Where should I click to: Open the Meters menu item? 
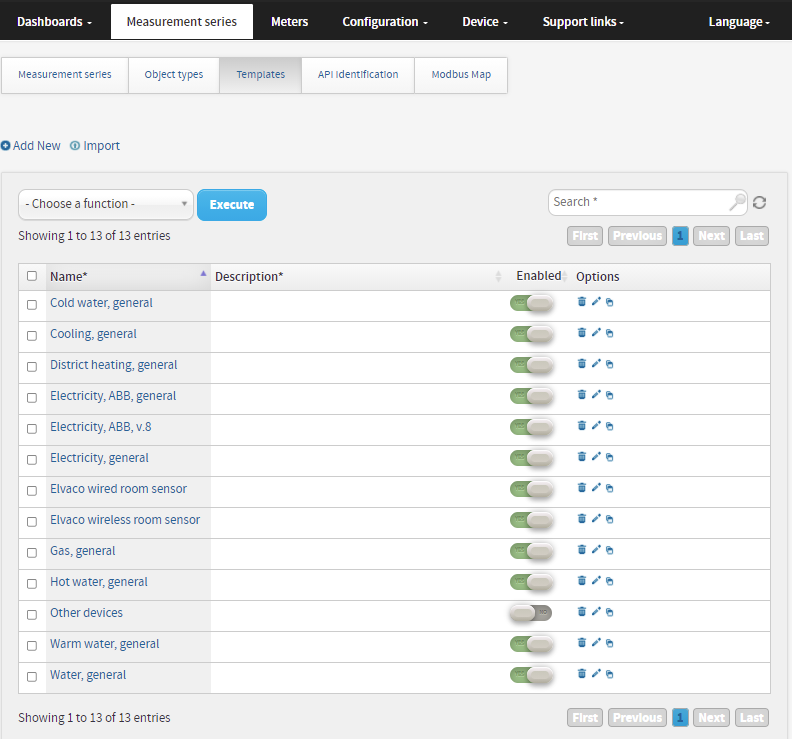point(289,22)
